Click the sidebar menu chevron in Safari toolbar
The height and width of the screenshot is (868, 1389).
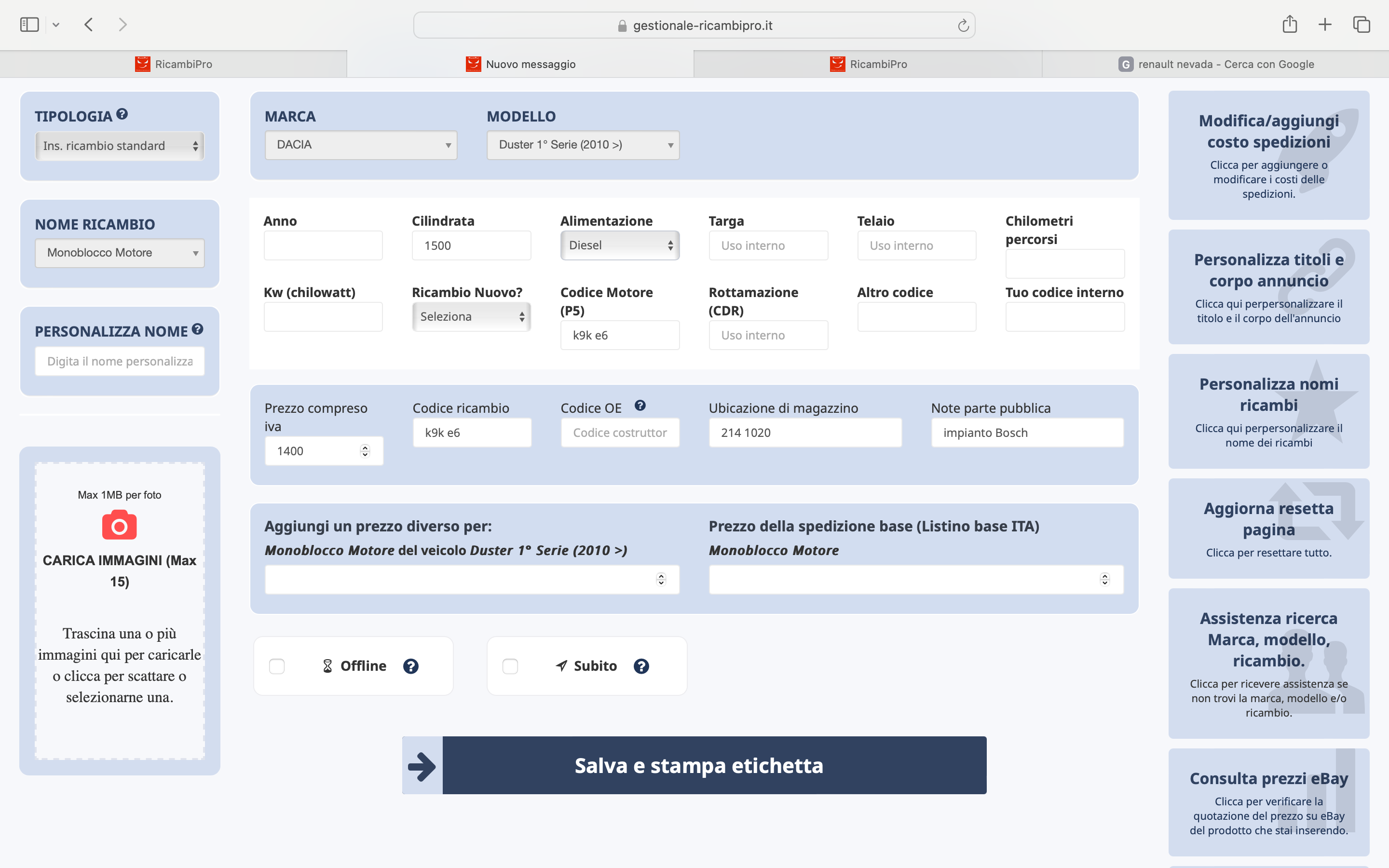(x=55, y=25)
